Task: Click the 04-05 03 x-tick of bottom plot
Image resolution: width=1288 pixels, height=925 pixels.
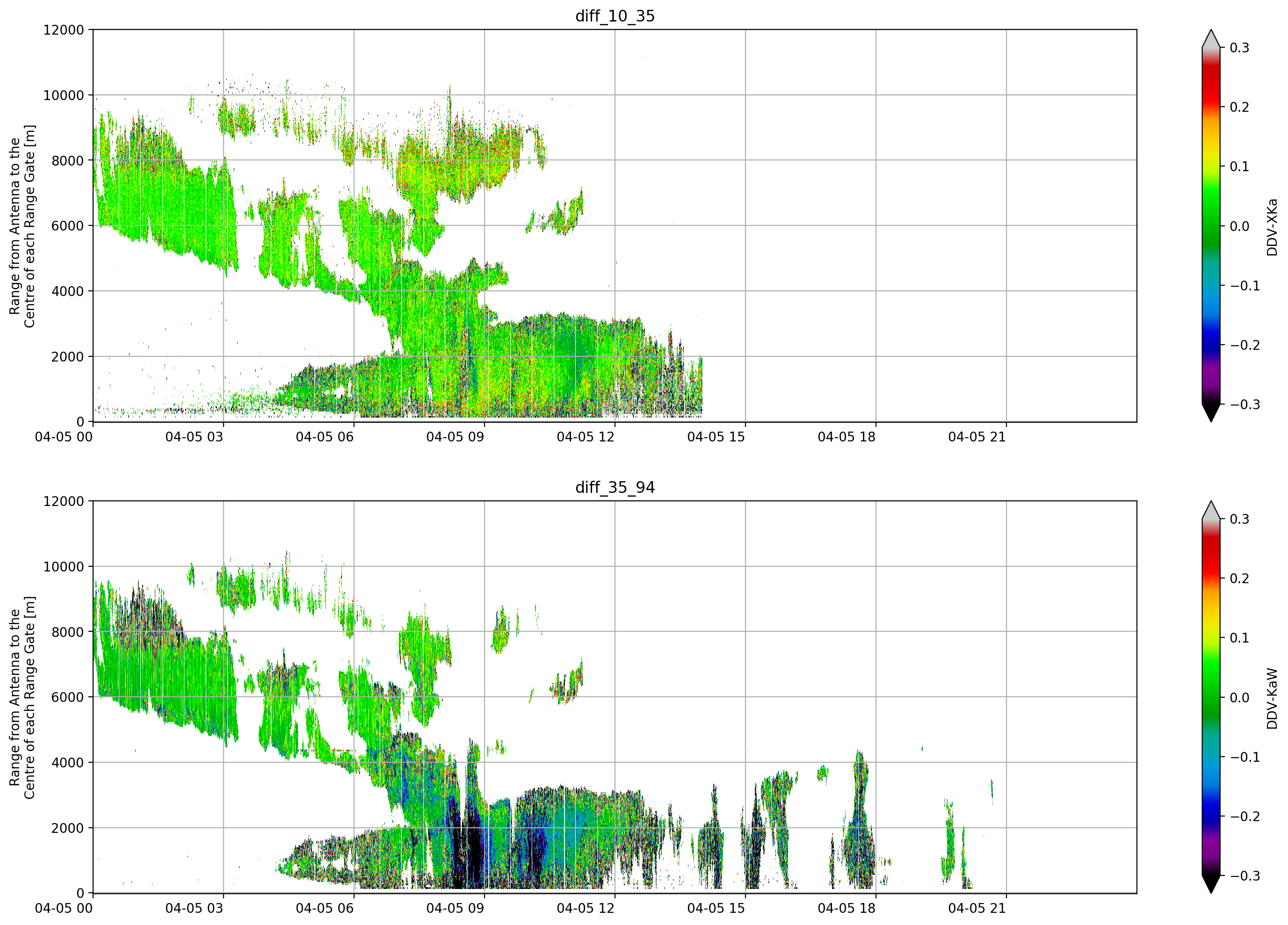Action: coord(194,908)
